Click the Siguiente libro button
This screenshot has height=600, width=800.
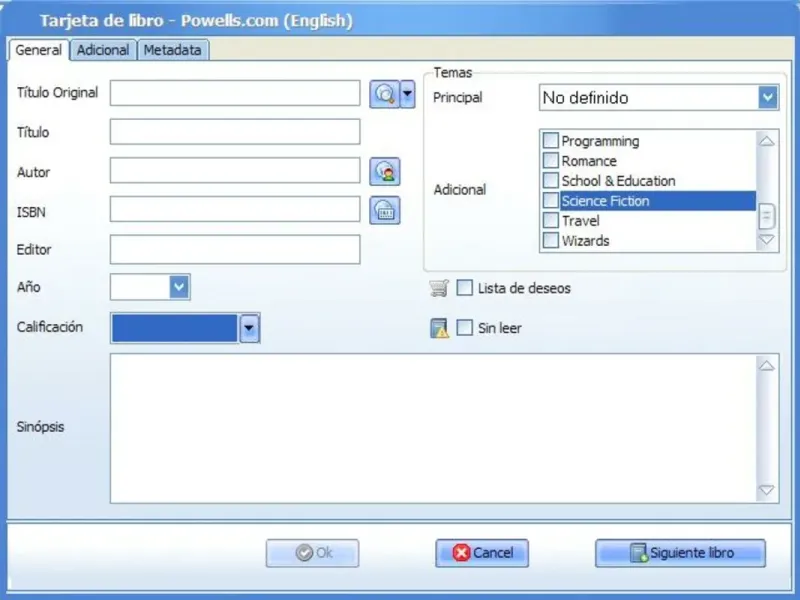pyautogui.click(x=680, y=553)
